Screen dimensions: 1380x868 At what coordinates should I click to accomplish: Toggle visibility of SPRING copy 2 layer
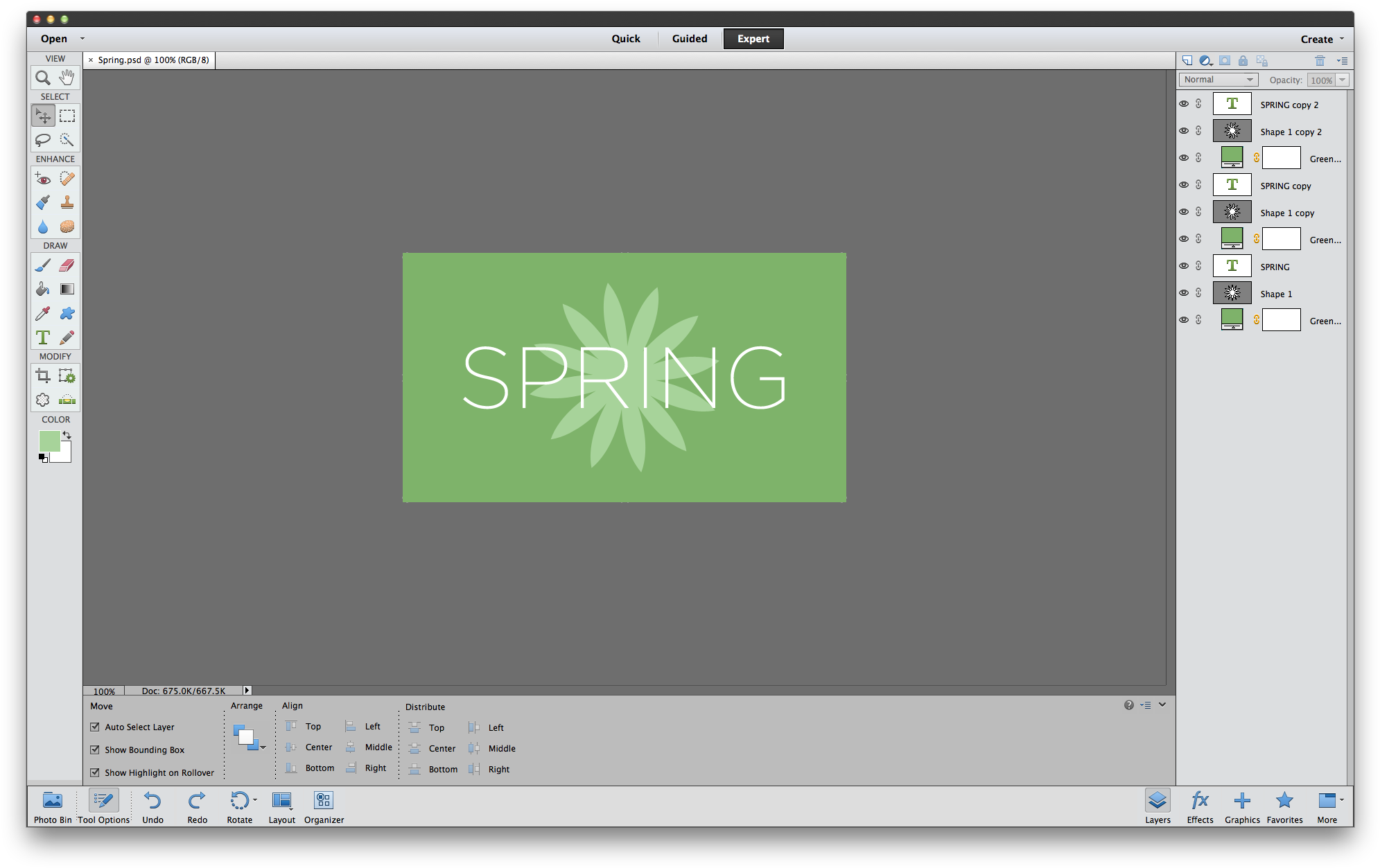tap(1185, 103)
